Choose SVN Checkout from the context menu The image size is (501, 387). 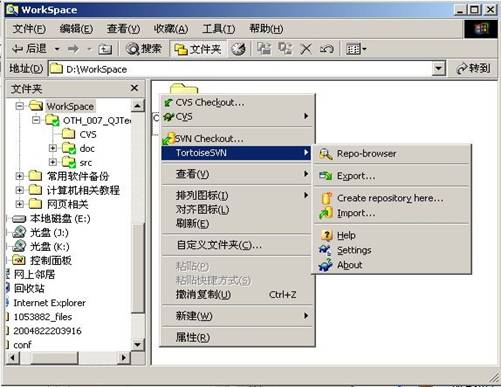[237, 138]
